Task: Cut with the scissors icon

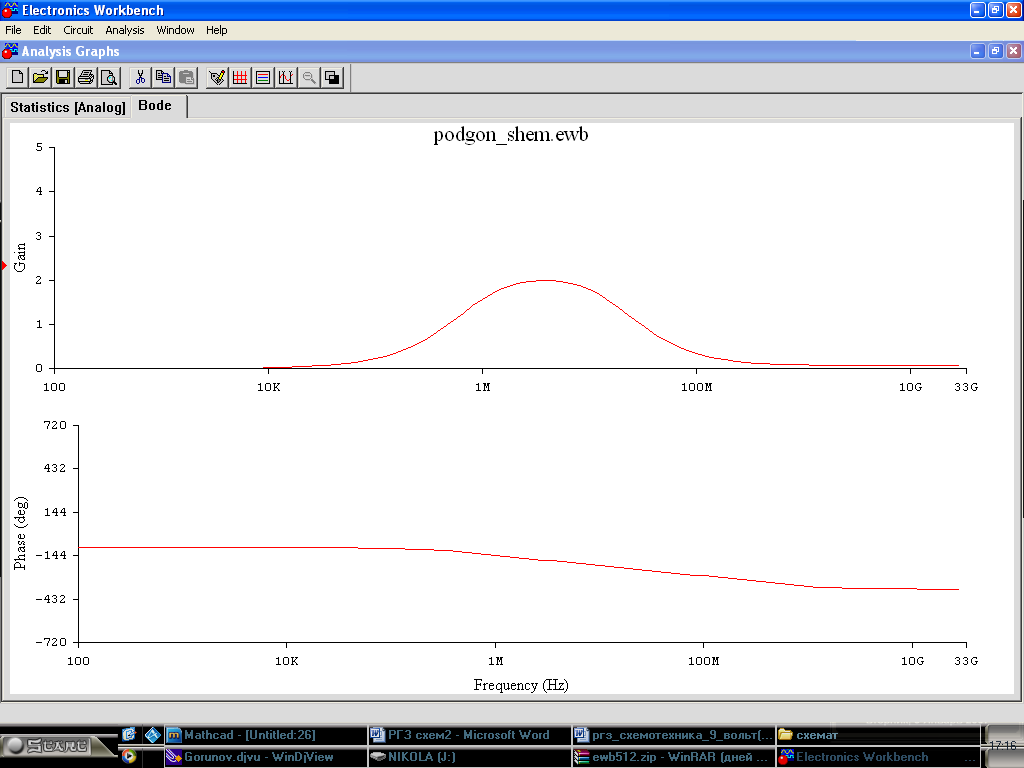Action: pos(140,78)
